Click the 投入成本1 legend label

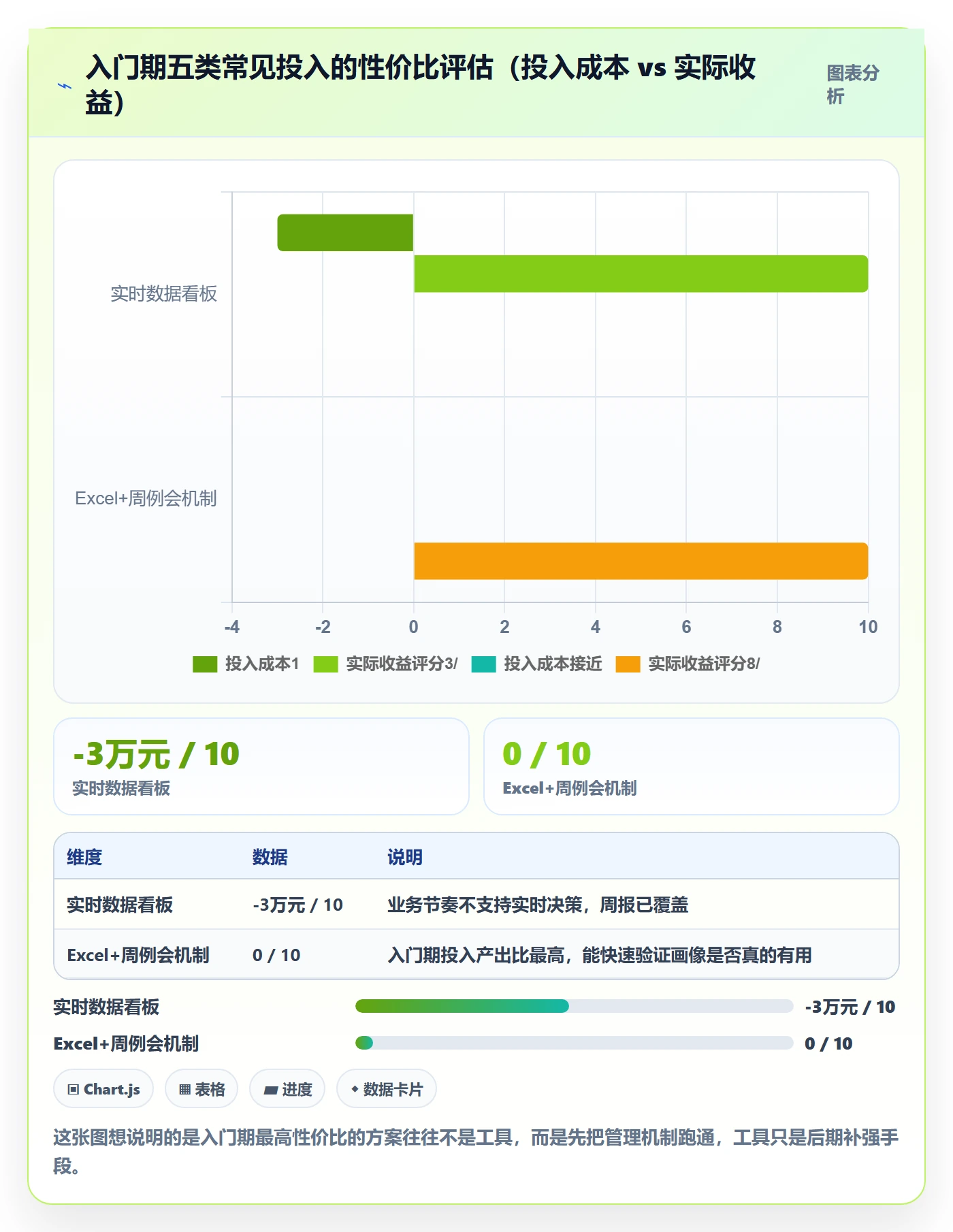coord(262,664)
